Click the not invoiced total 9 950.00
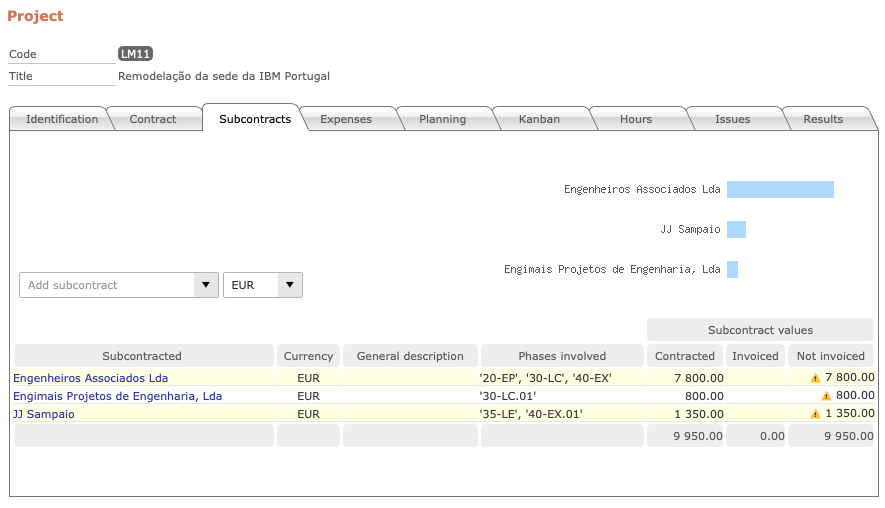 click(x=848, y=436)
